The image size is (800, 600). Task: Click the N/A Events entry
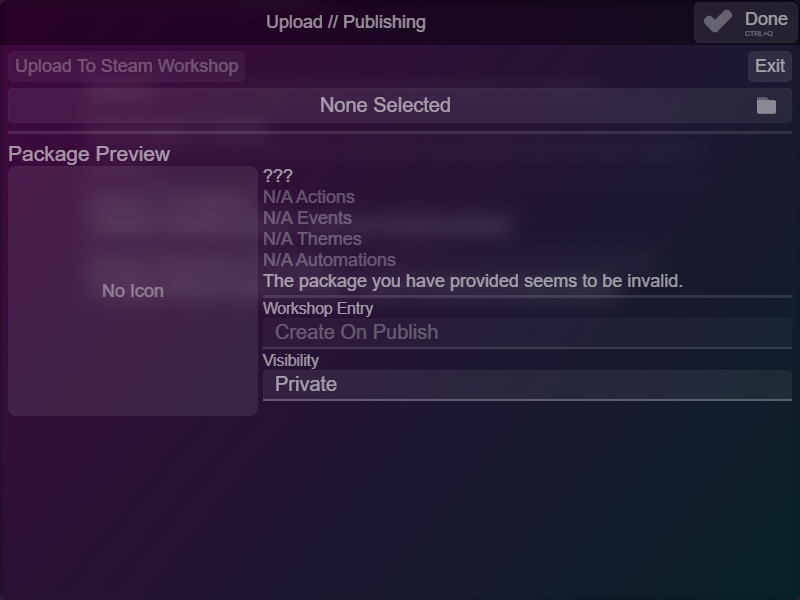[x=307, y=218]
